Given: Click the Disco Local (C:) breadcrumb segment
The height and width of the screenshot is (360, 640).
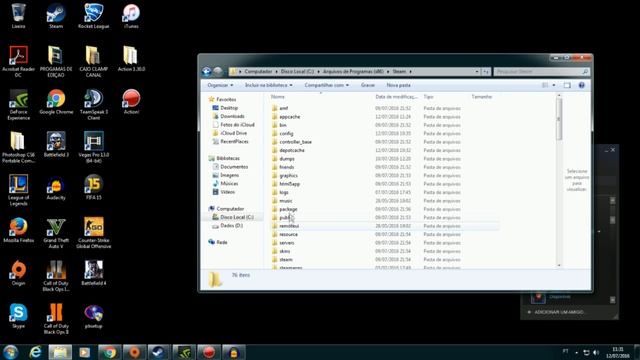Looking at the screenshot, I should point(297,71).
